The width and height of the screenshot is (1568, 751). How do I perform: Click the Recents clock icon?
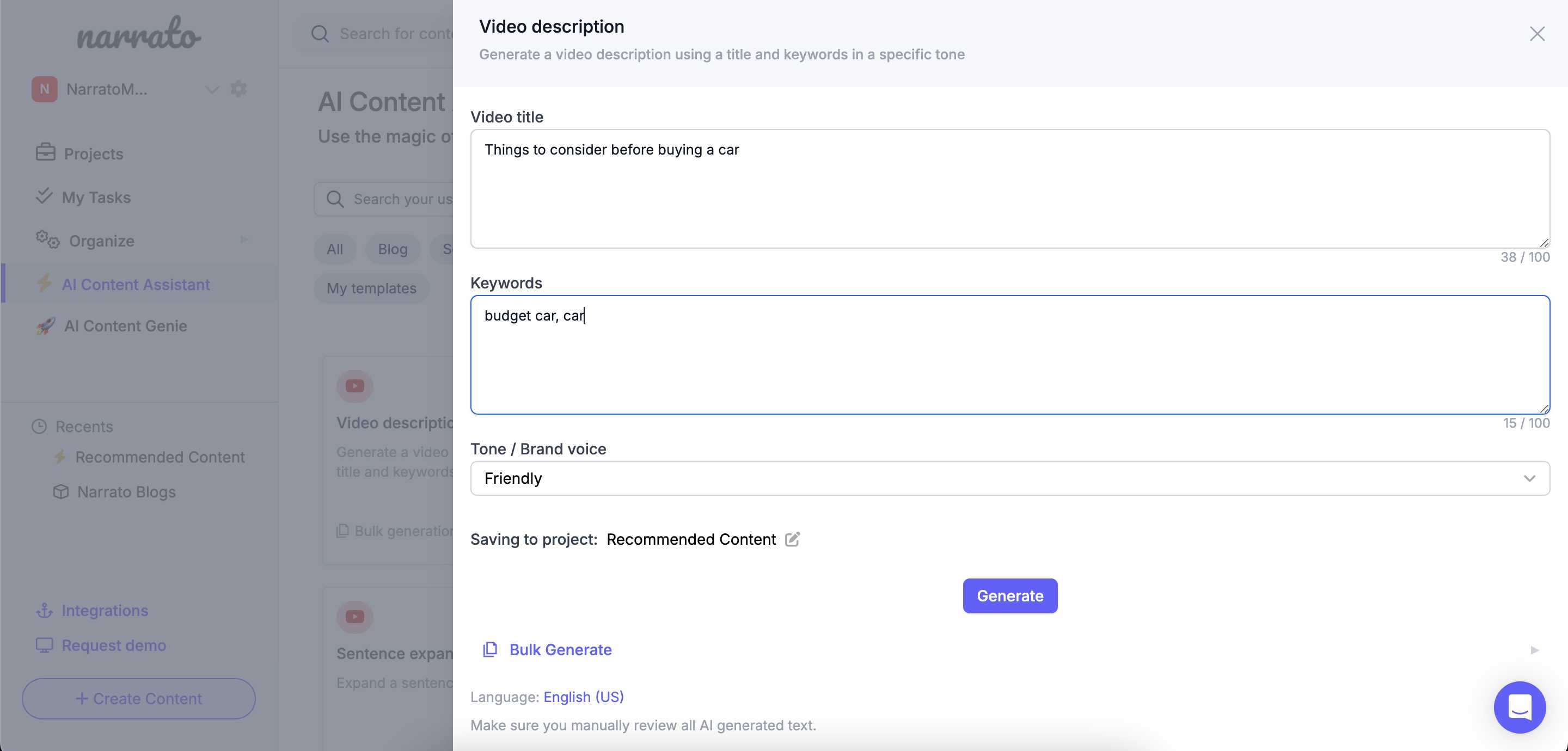(39, 427)
